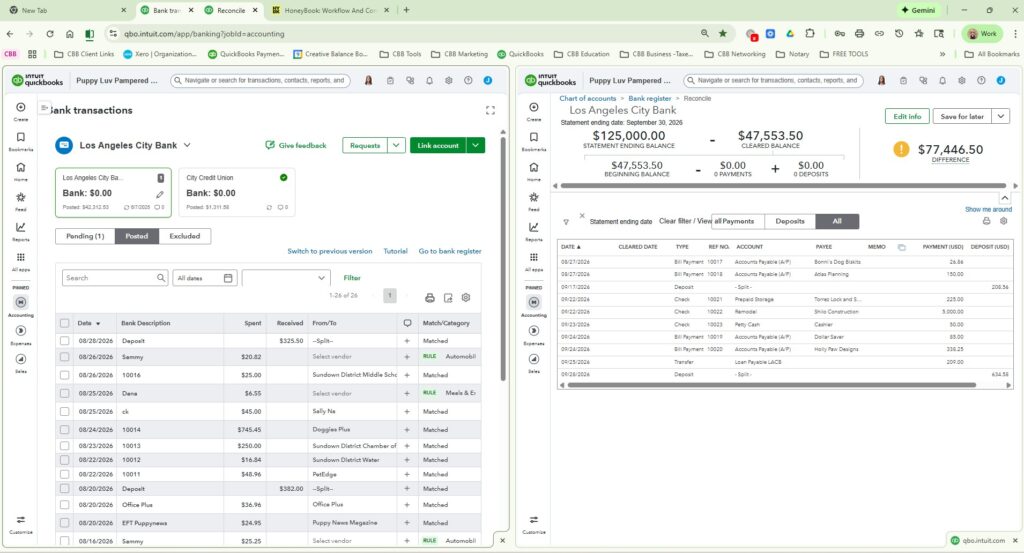Click the fullscreen icon beside Bank transactions title
Screen dimensions: 1024x553
[490, 110]
